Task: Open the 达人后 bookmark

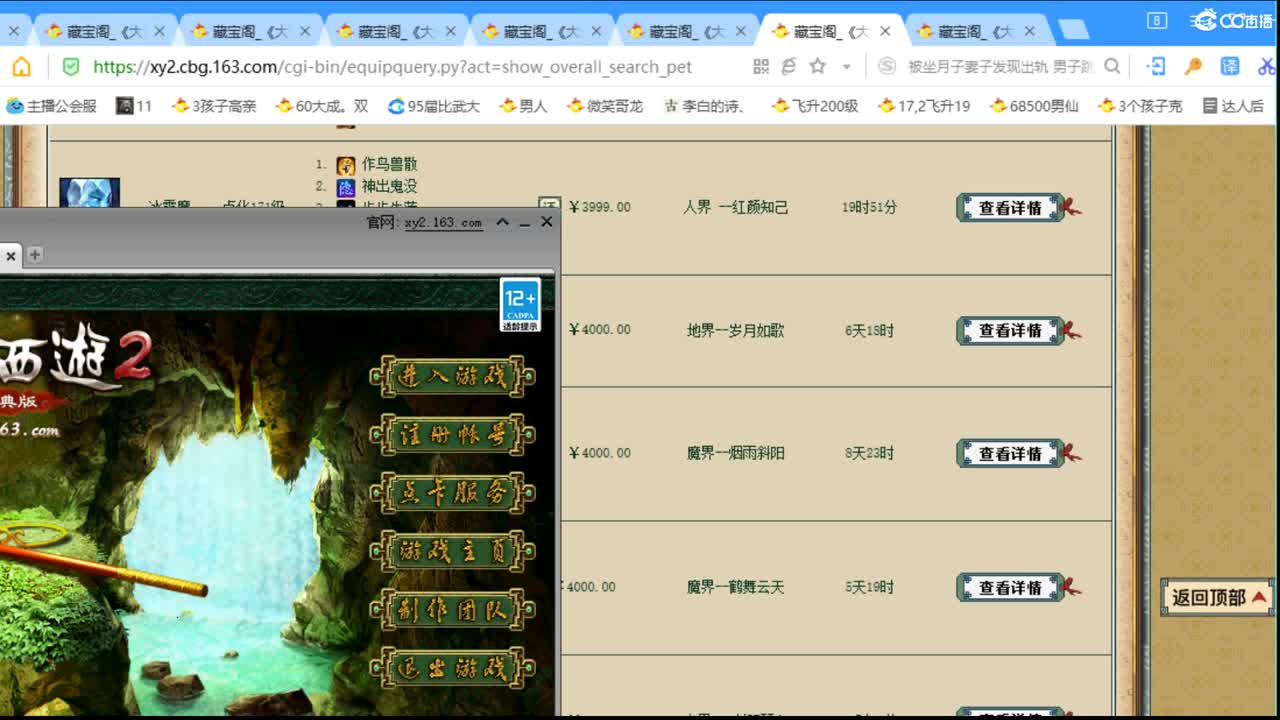Action: pos(1233,105)
